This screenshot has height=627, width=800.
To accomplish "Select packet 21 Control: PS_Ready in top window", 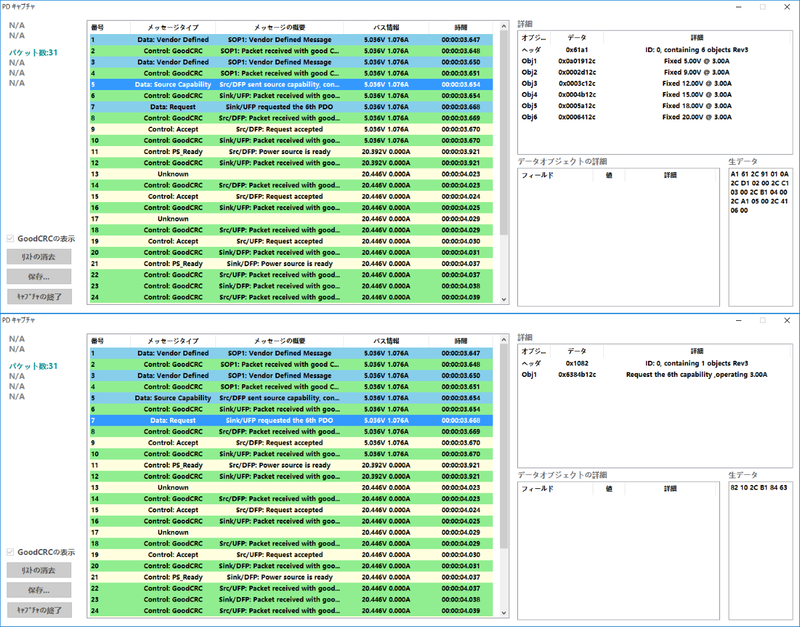I will 291,264.
